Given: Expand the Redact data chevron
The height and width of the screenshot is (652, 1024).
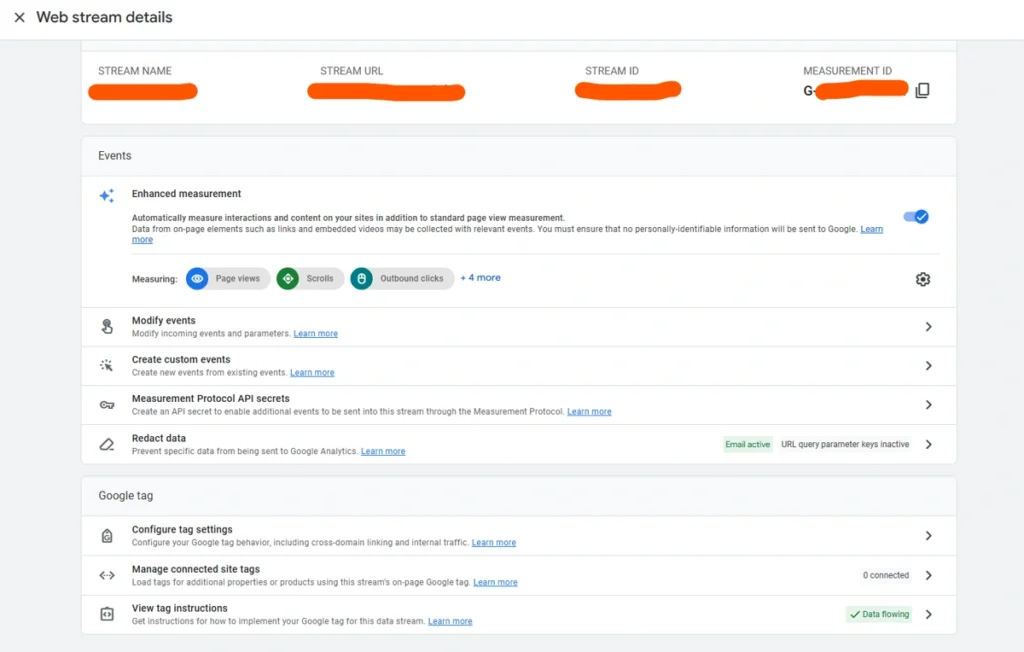Looking at the screenshot, I should pos(928,444).
